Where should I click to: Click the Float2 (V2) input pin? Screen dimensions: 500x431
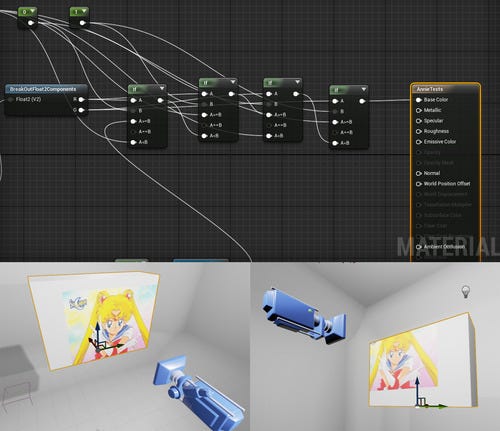11,99
